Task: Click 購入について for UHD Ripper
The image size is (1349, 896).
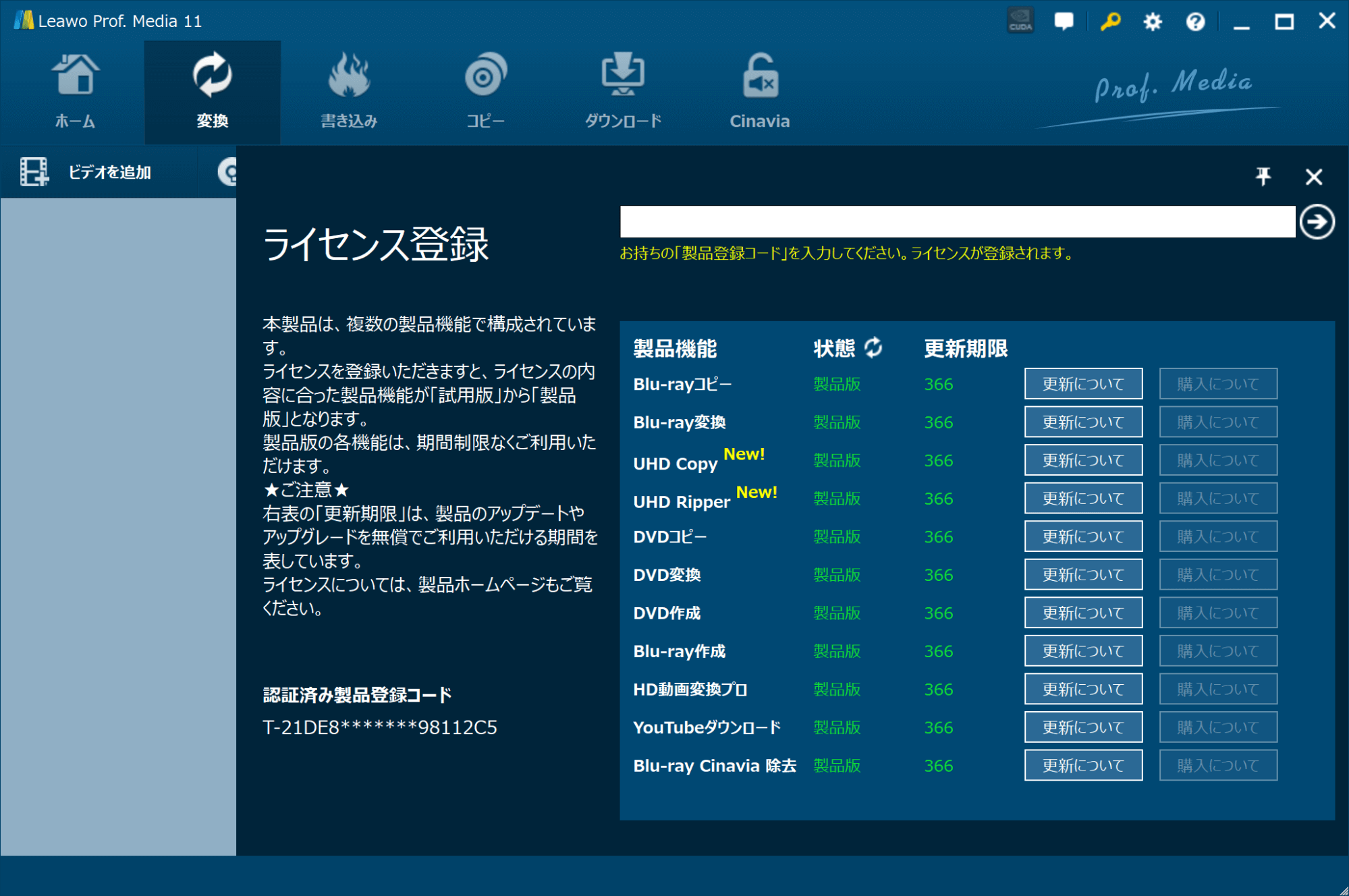Action: pyautogui.click(x=1218, y=498)
